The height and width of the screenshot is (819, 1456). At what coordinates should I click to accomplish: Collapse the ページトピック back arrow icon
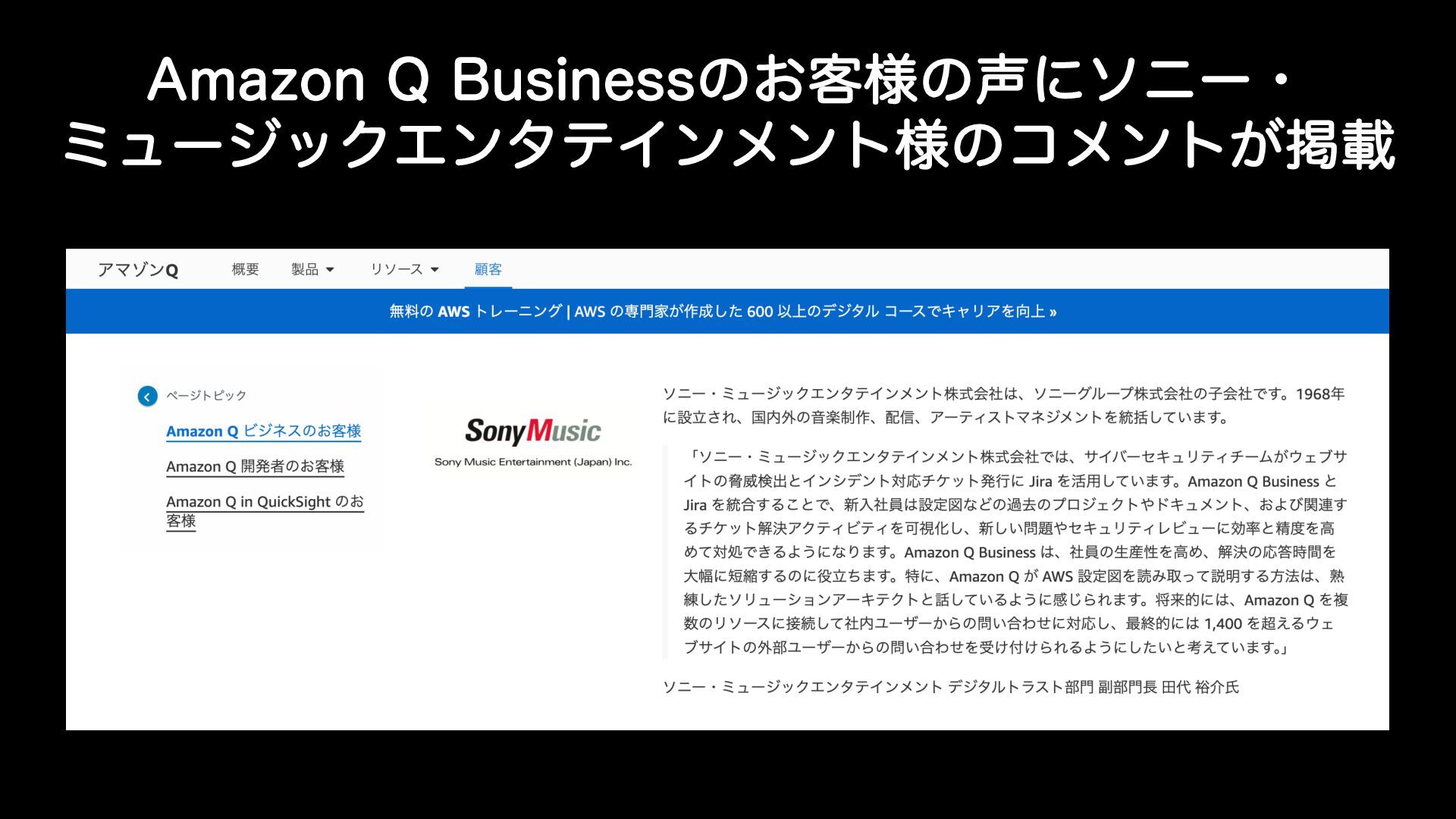click(x=147, y=396)
